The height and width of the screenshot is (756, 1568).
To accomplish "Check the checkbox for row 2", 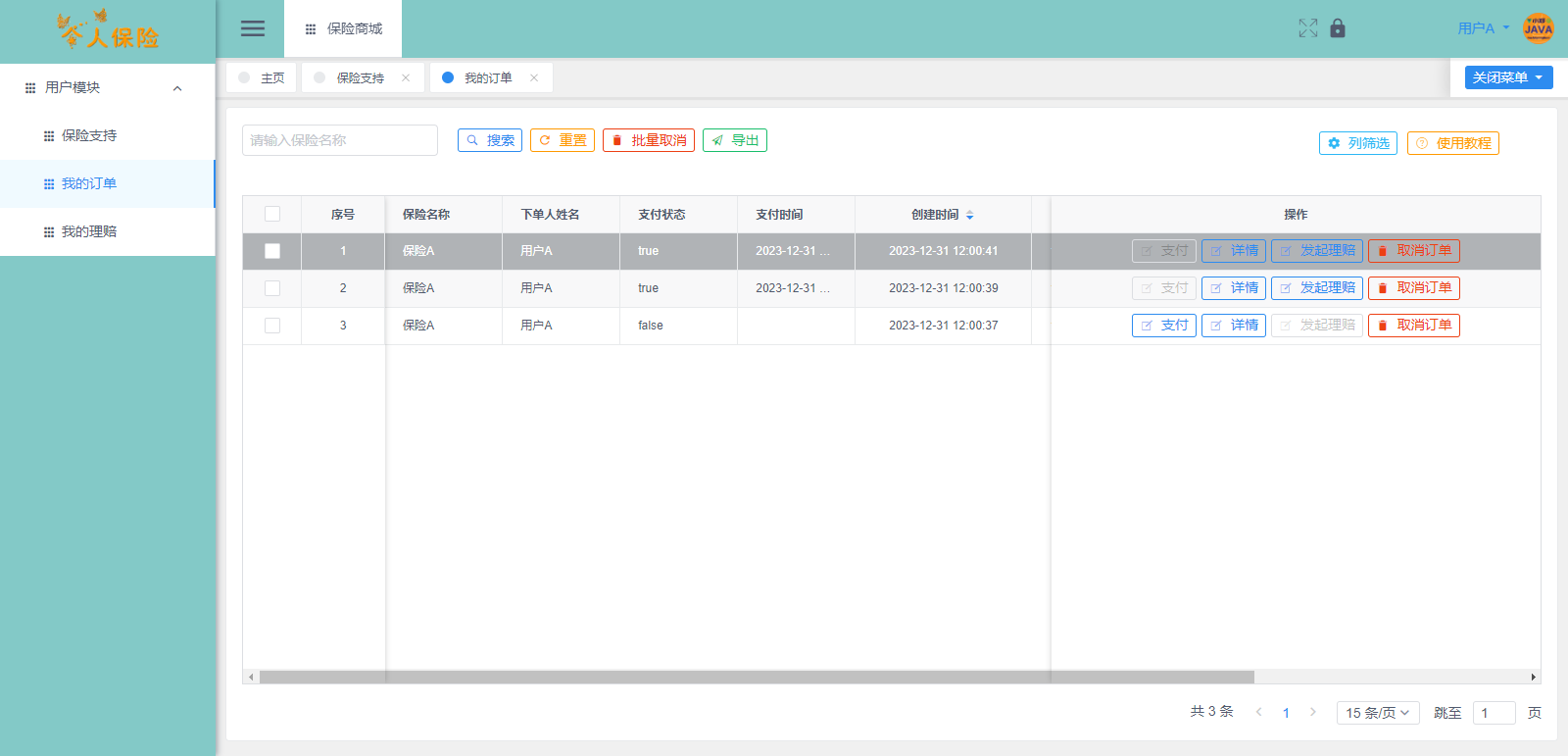I will (272, 288).
